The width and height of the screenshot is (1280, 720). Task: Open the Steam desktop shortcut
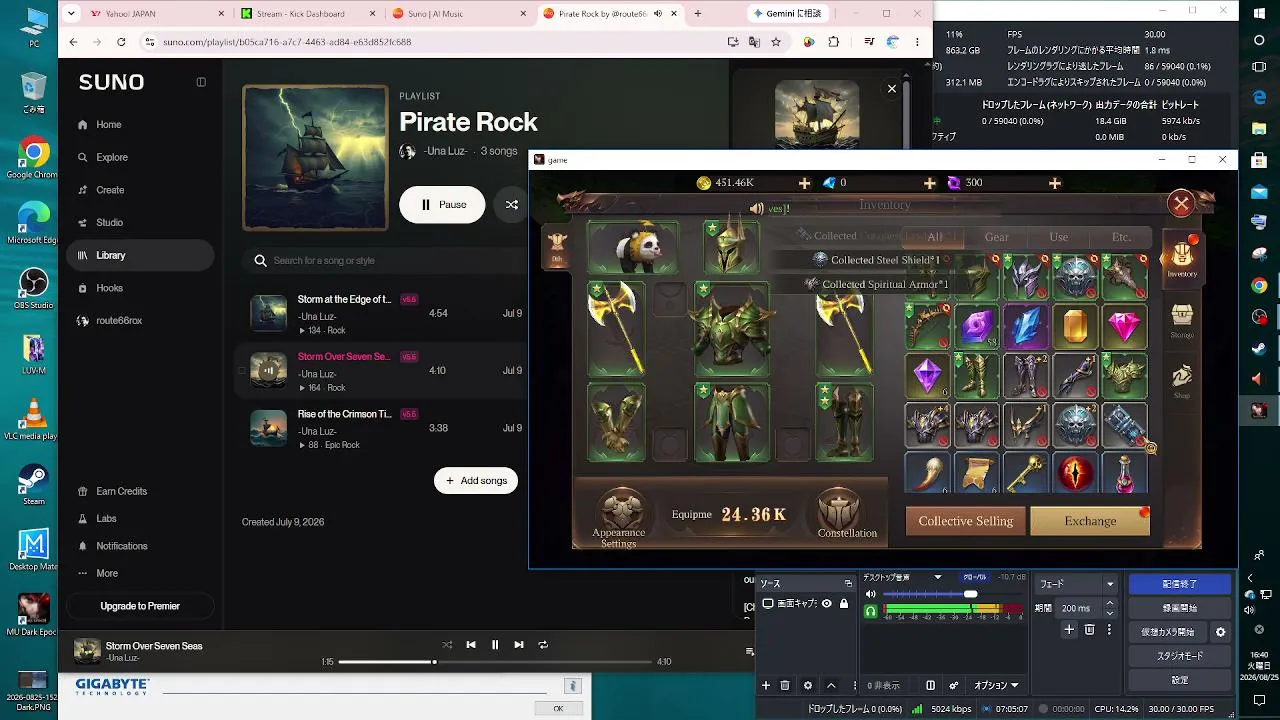click(x=33, y=484)
